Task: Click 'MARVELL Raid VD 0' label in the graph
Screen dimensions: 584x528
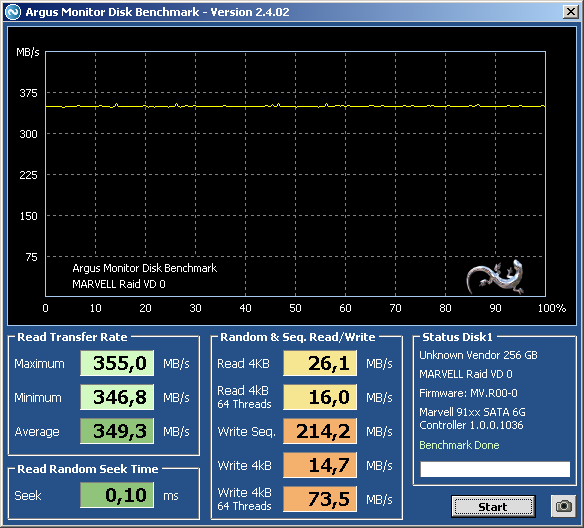Action: (x=119, y=284)
